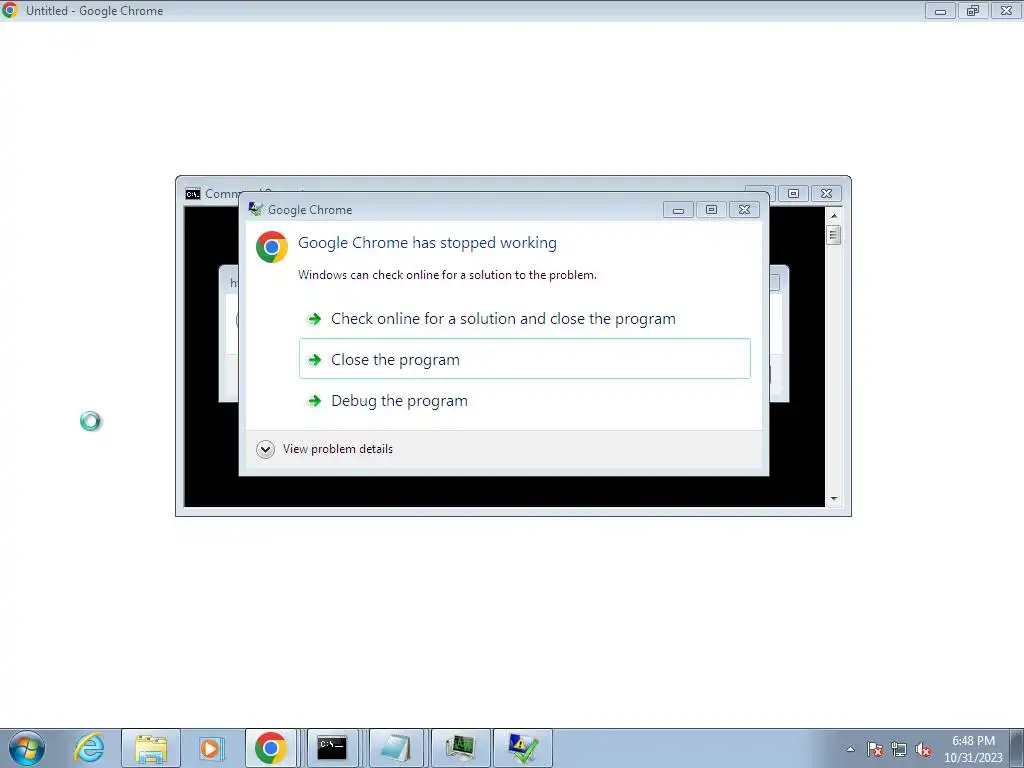Click green arrow beside Check online option

pyautogui.click(x=315, y=319)
